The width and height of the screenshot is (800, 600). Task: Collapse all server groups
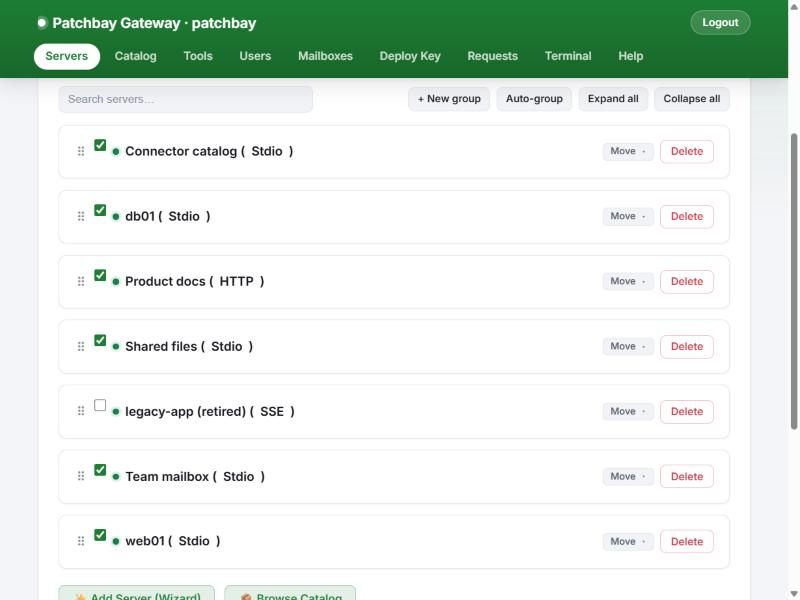point(691,99)
